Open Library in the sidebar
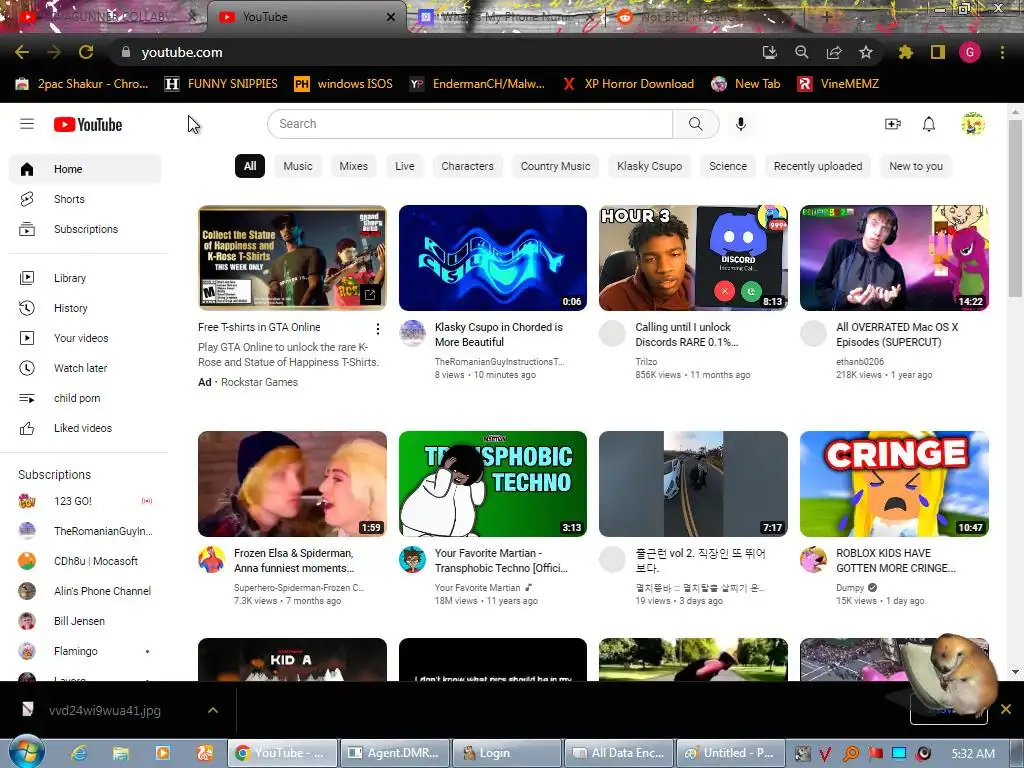 [x=85, y=278]
